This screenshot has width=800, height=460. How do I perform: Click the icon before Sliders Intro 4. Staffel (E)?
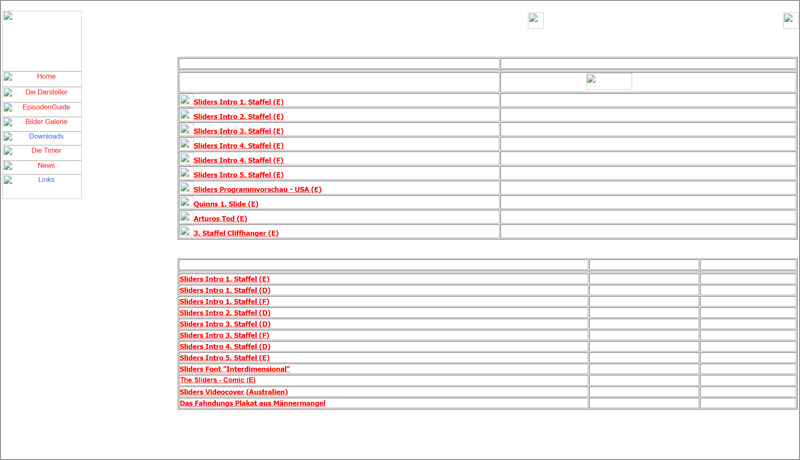point(185,144)
